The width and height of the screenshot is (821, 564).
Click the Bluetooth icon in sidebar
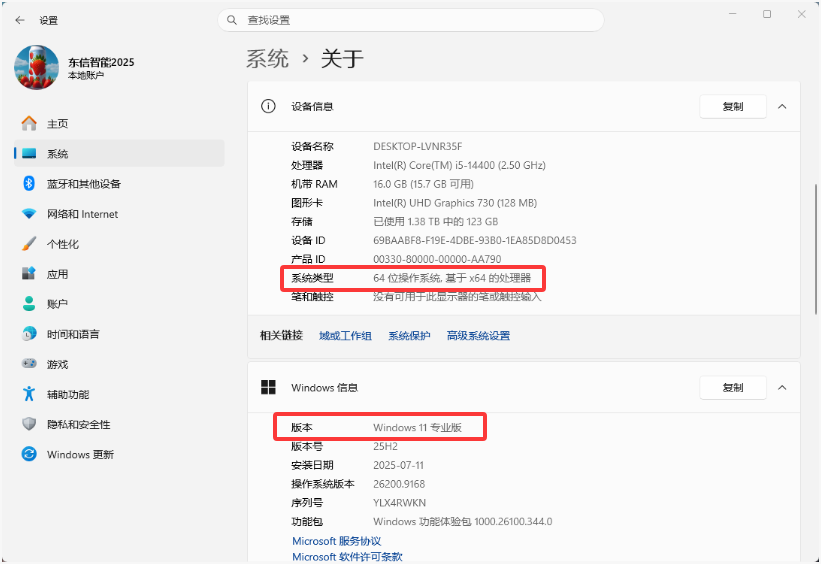[x=29, y=183]
